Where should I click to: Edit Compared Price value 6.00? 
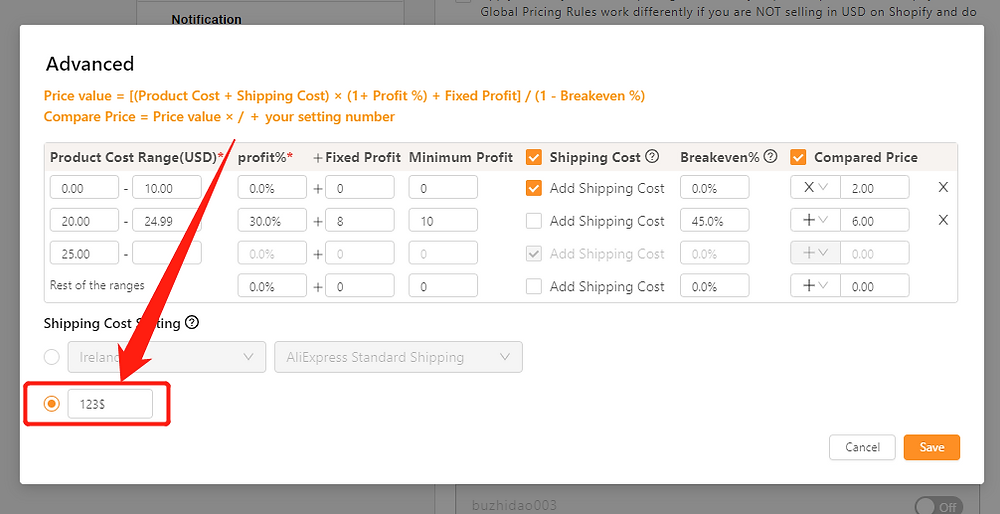pos(875,220)
